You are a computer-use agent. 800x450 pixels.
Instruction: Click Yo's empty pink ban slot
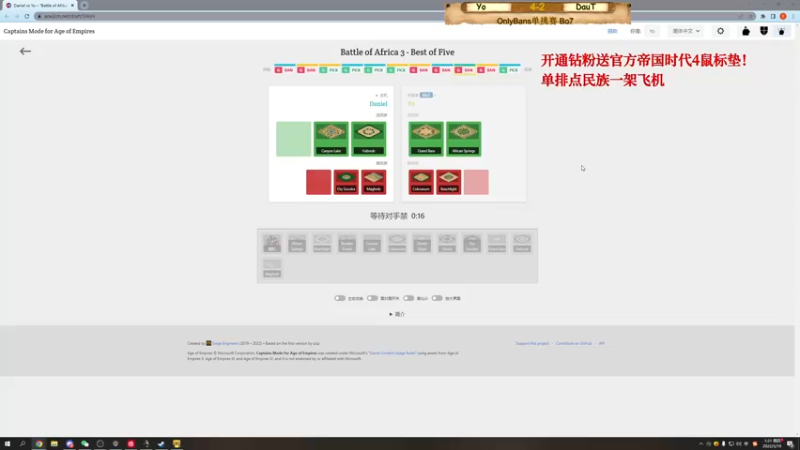476,182
